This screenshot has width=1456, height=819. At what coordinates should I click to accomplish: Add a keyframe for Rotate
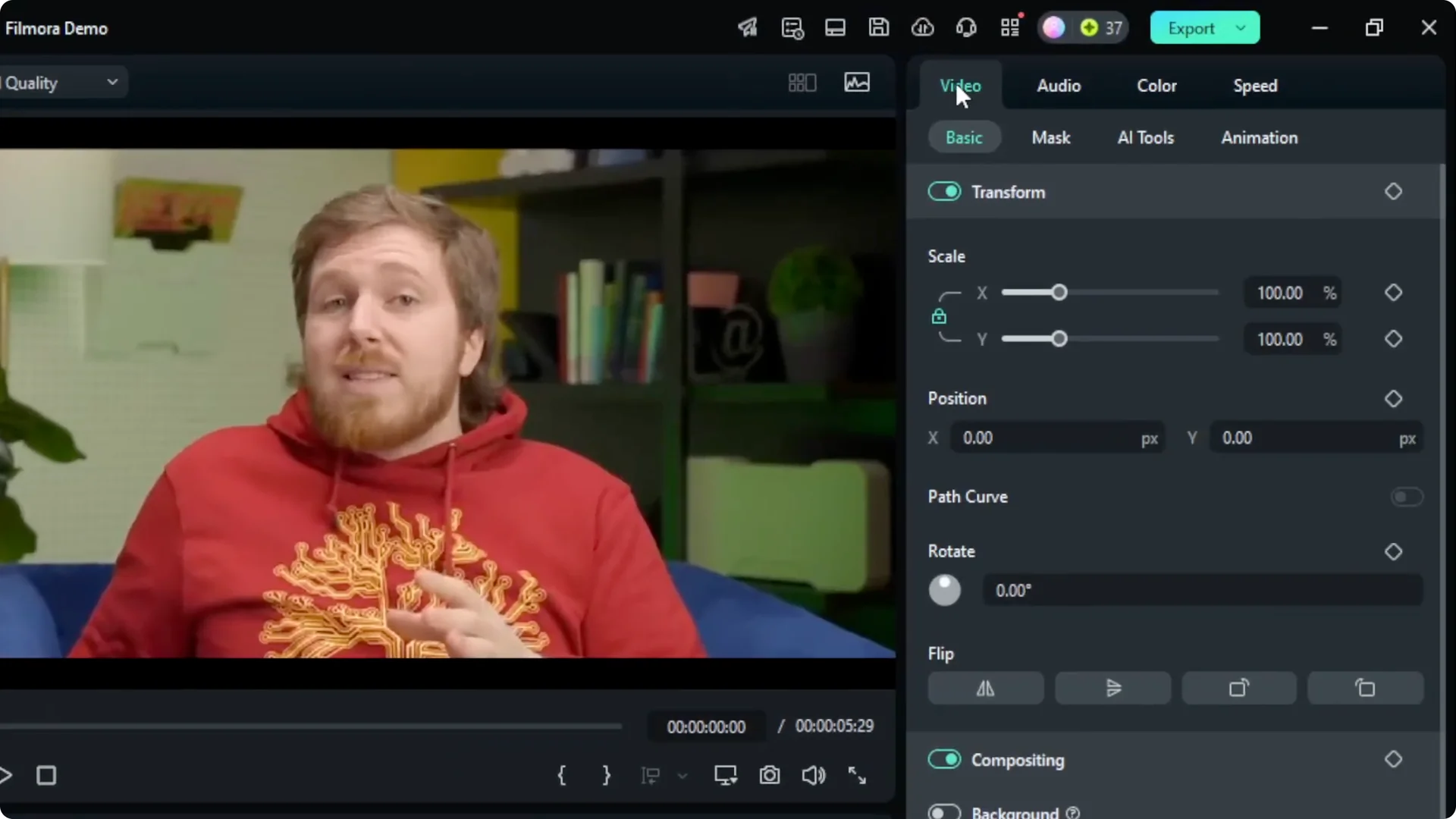[1394, 552]
